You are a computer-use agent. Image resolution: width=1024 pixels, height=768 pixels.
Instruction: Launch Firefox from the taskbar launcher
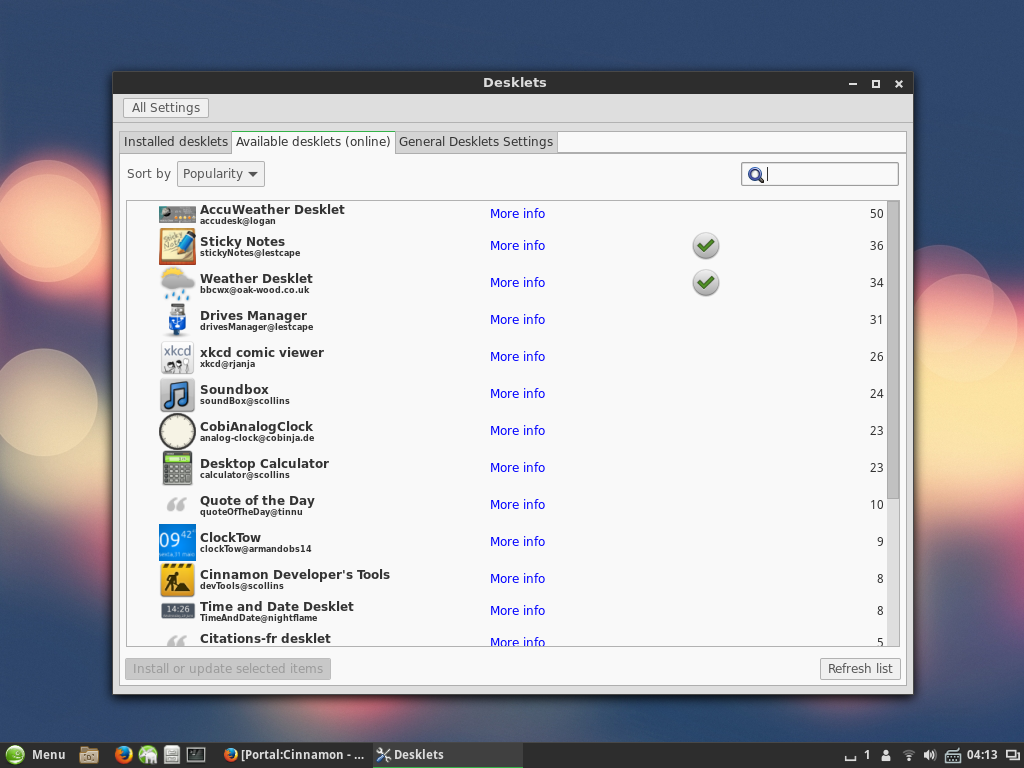click(123, 755)
